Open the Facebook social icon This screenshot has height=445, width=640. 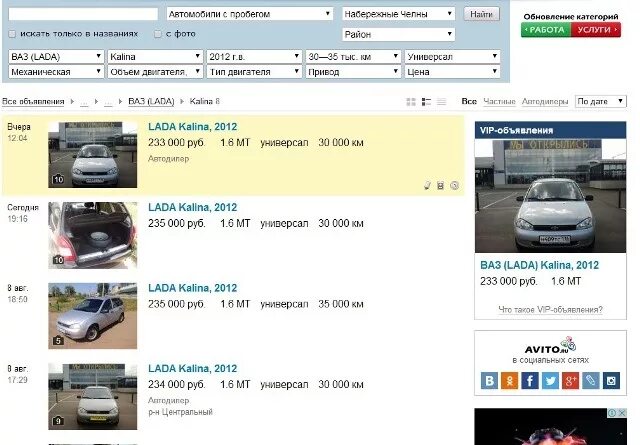(530, 381)
